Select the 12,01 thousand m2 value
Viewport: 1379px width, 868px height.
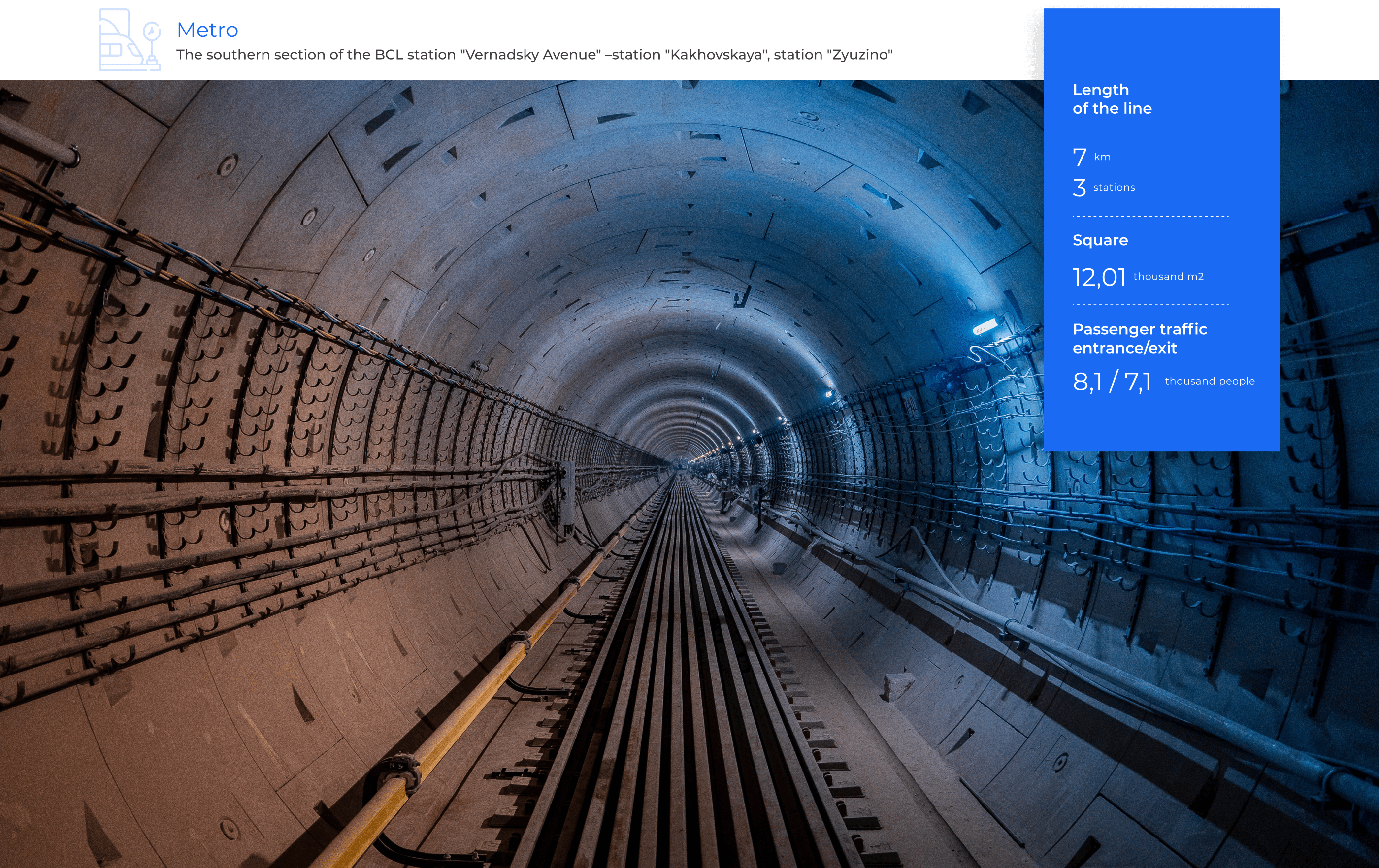click(1099, 277)
